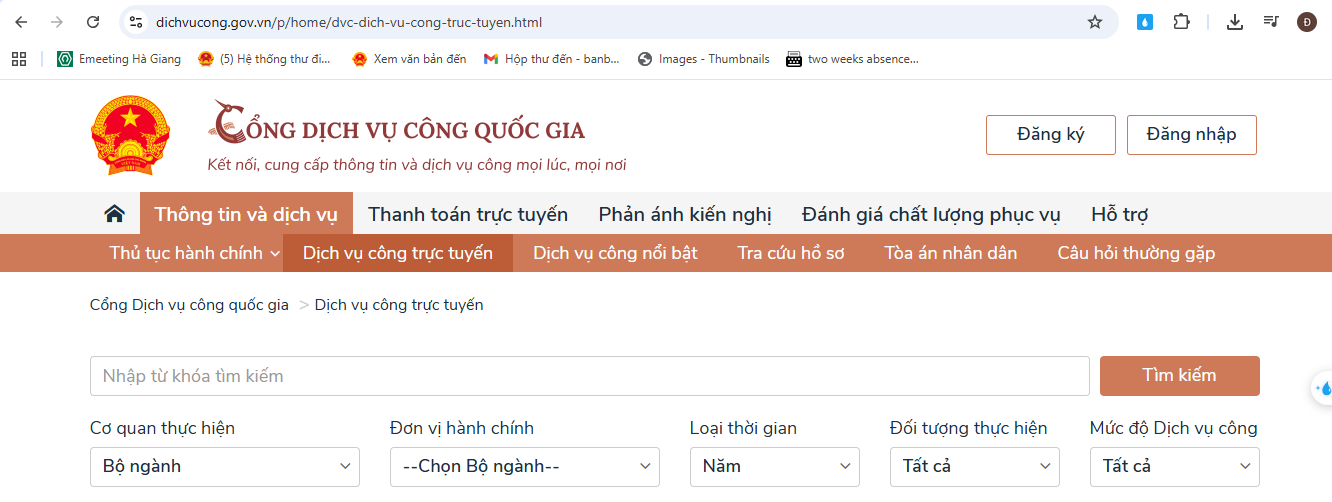Click the Vietnam national emblem logo
The height and width of the screenshot is (502, 1332).
(x=131, y=136)
